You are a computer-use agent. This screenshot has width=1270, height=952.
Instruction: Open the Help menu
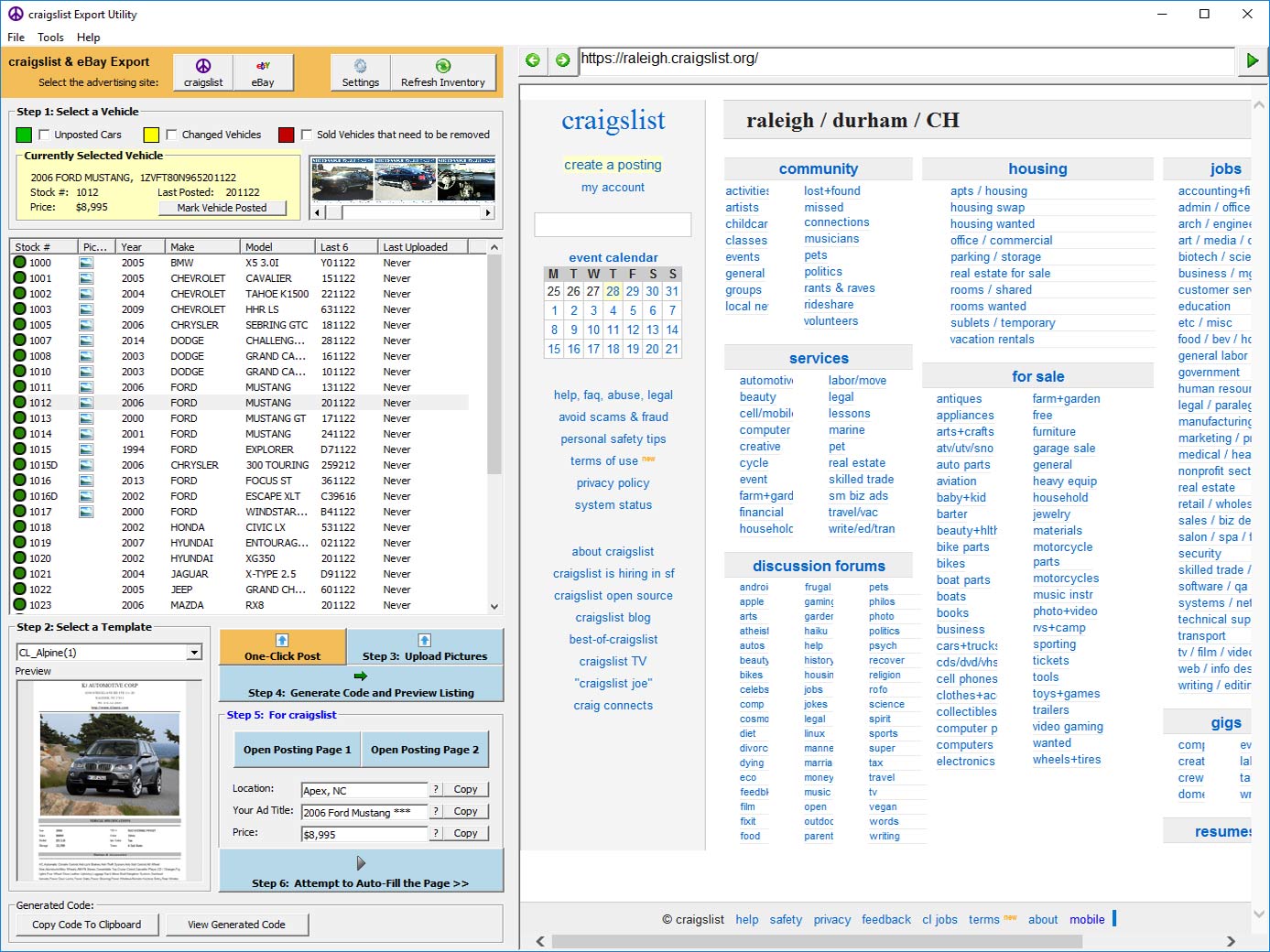coord(88,38)
